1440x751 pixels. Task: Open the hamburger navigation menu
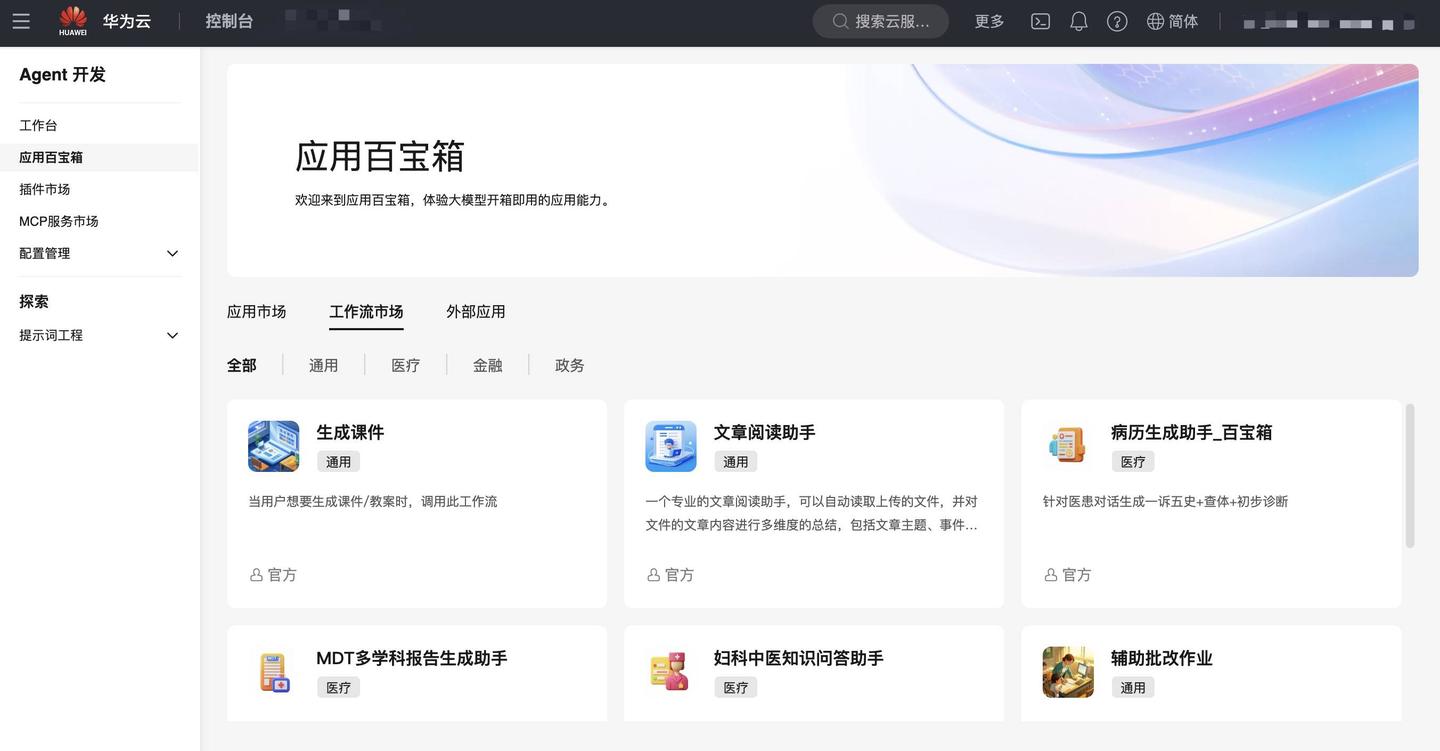[21, 21]
